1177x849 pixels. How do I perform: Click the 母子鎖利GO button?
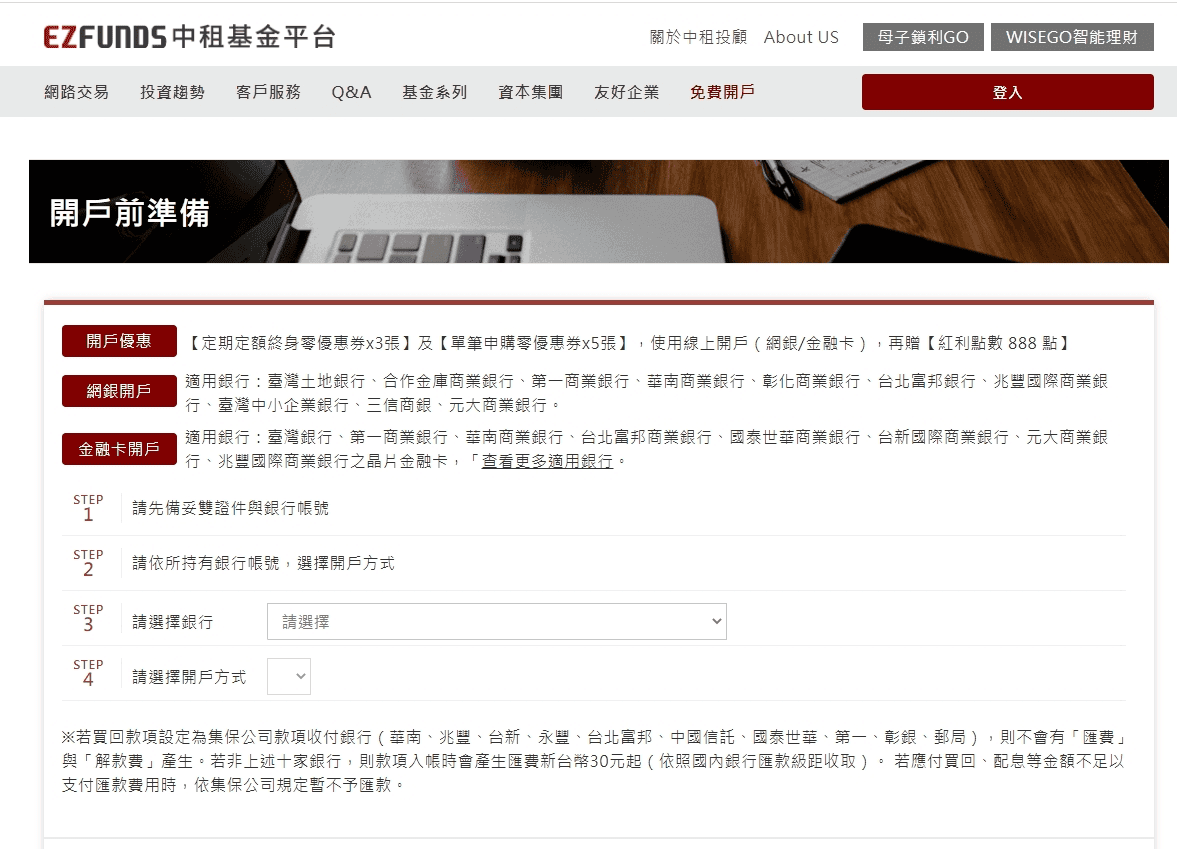[x=923, y=37]
